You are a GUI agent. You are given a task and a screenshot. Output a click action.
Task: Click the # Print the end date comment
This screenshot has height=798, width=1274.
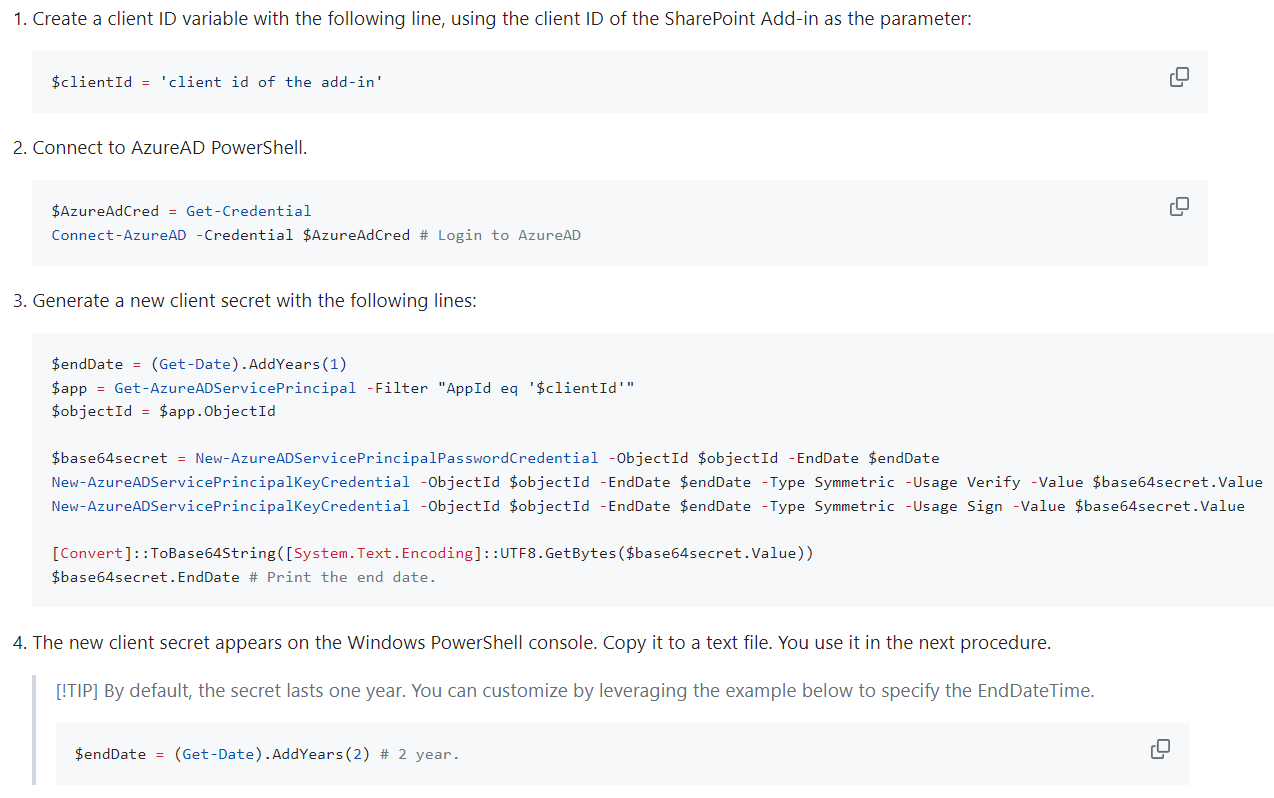(335, 576)
